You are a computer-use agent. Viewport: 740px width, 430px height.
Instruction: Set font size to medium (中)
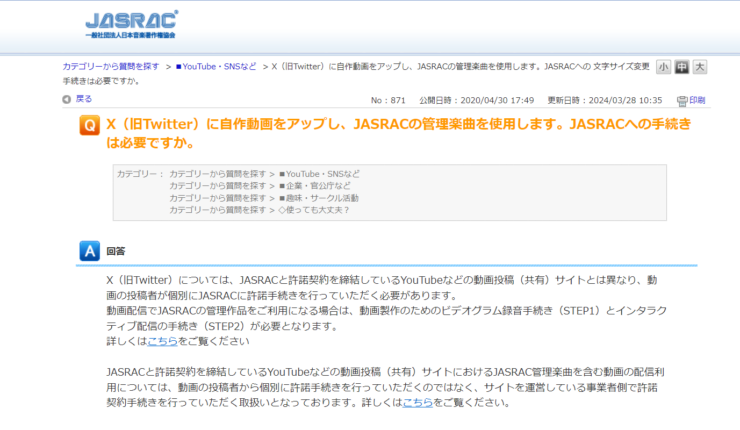(x=682, y=67)
